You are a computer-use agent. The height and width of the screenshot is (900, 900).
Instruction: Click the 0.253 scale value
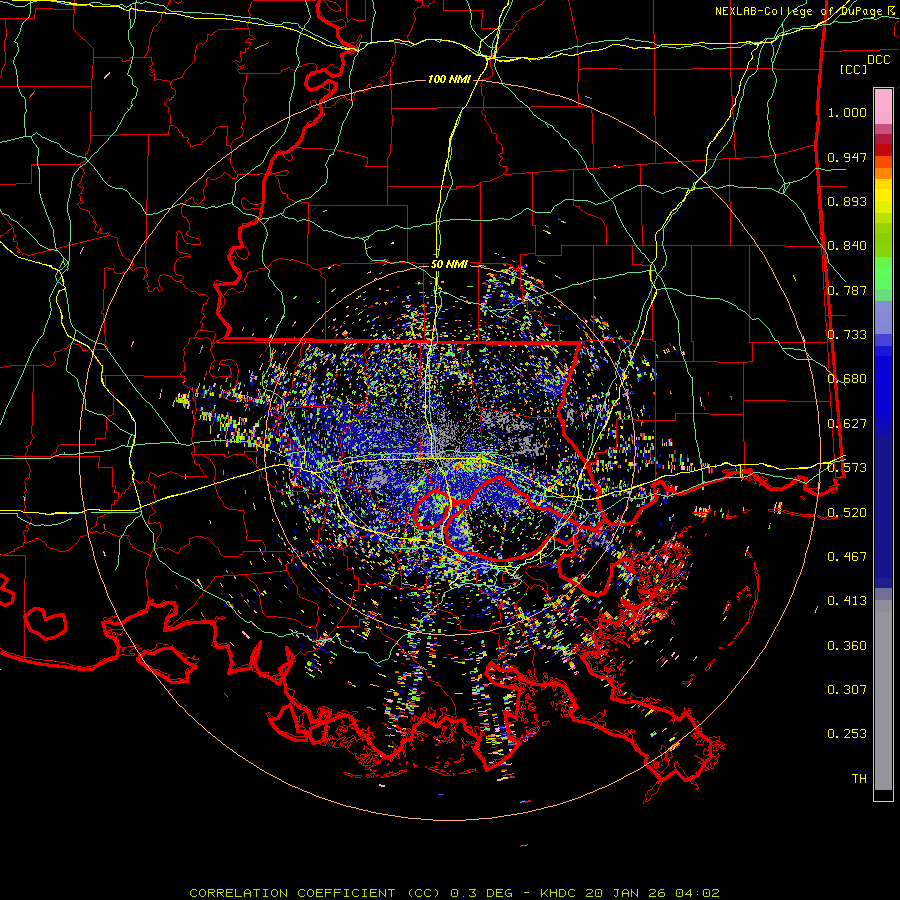(x=847, y=734)
